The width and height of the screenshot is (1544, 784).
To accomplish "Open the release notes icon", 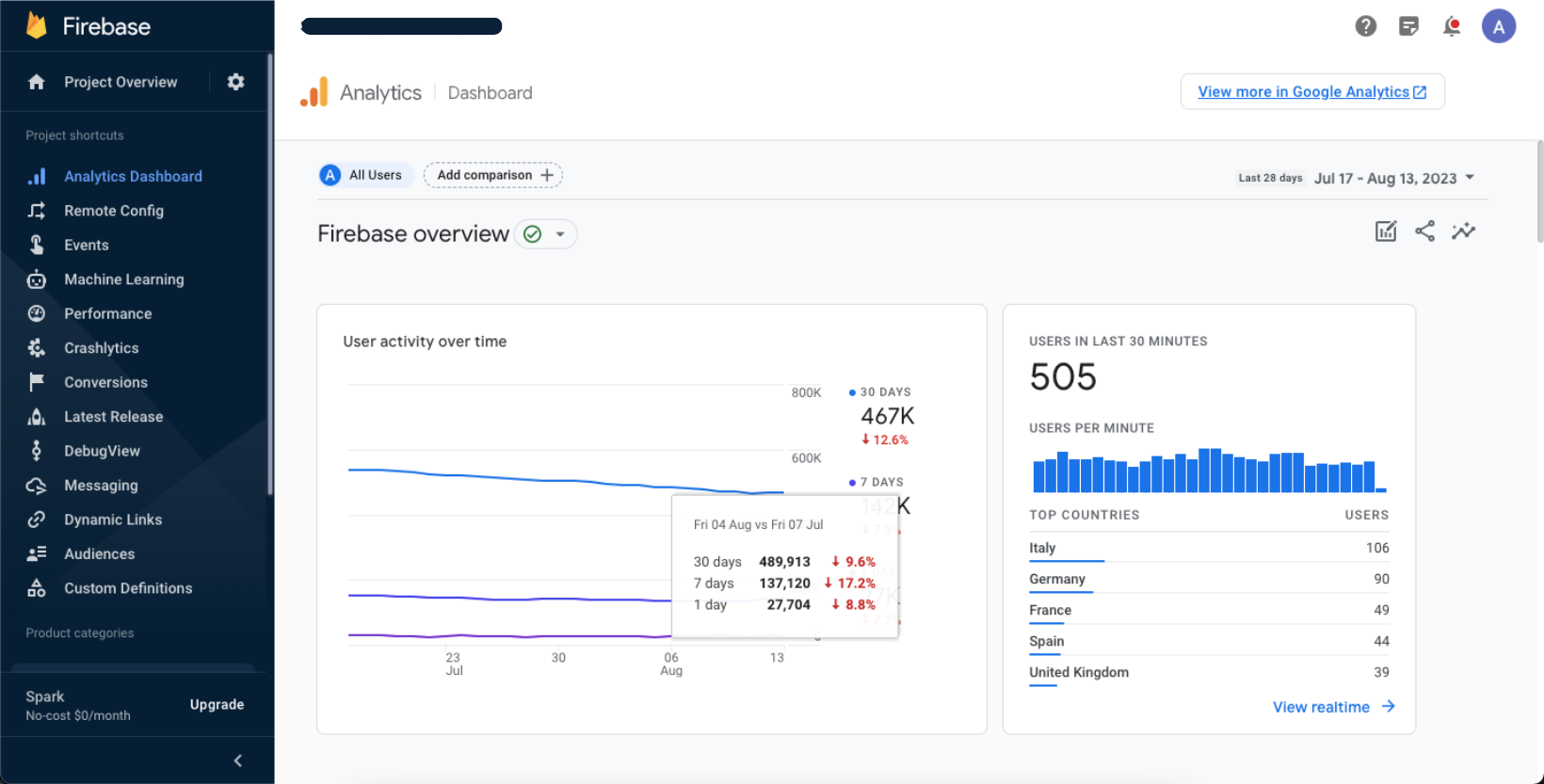I will pyautogui.click(x=1408, y=26).
